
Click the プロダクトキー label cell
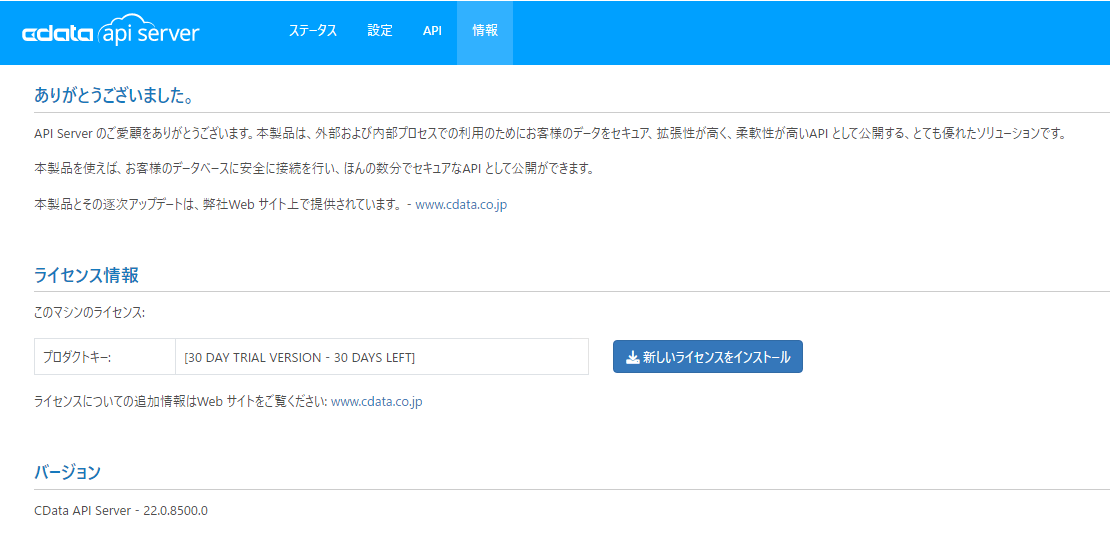tap(105, 357)
